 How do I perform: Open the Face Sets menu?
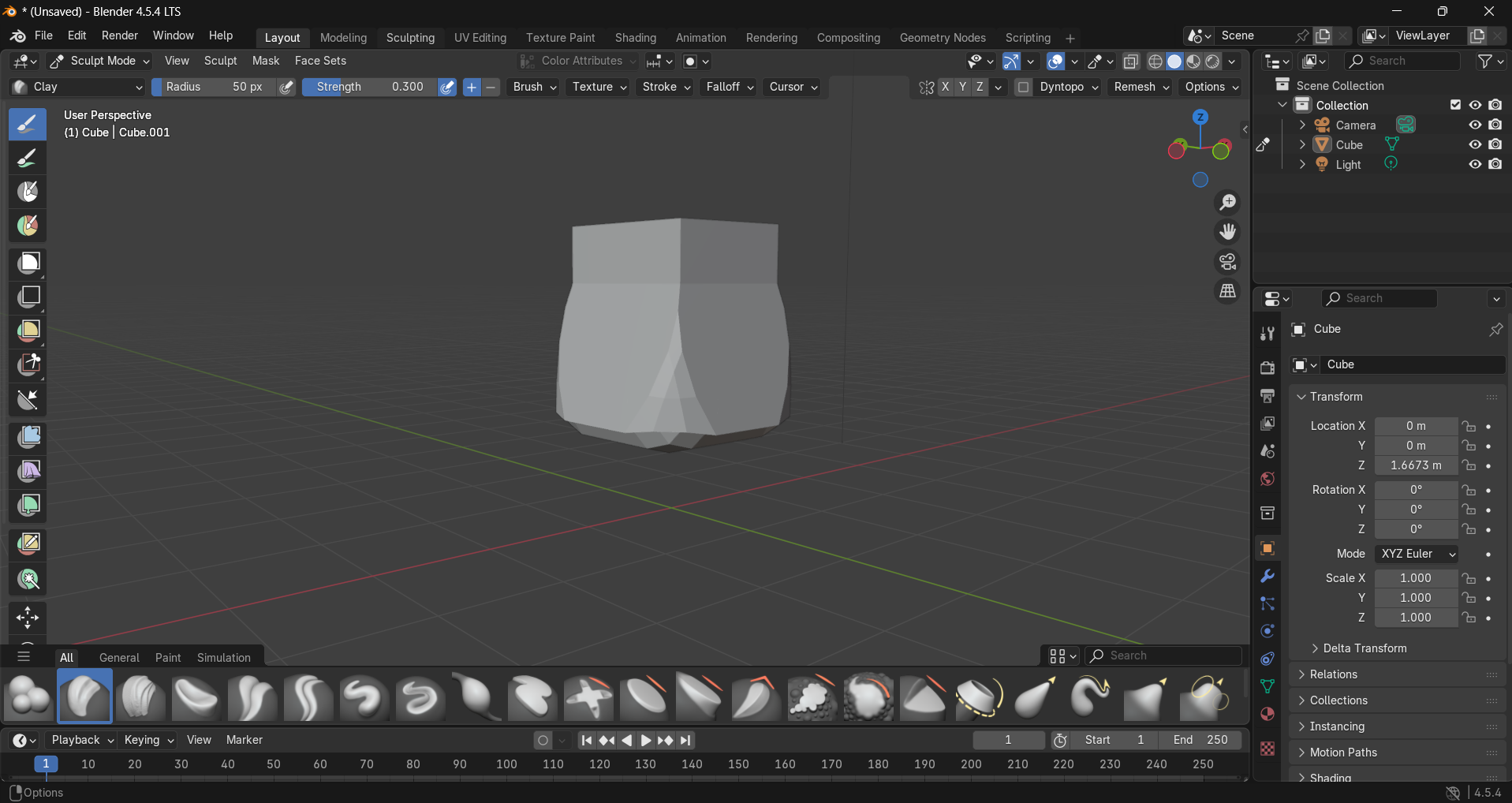pos(320,61)
